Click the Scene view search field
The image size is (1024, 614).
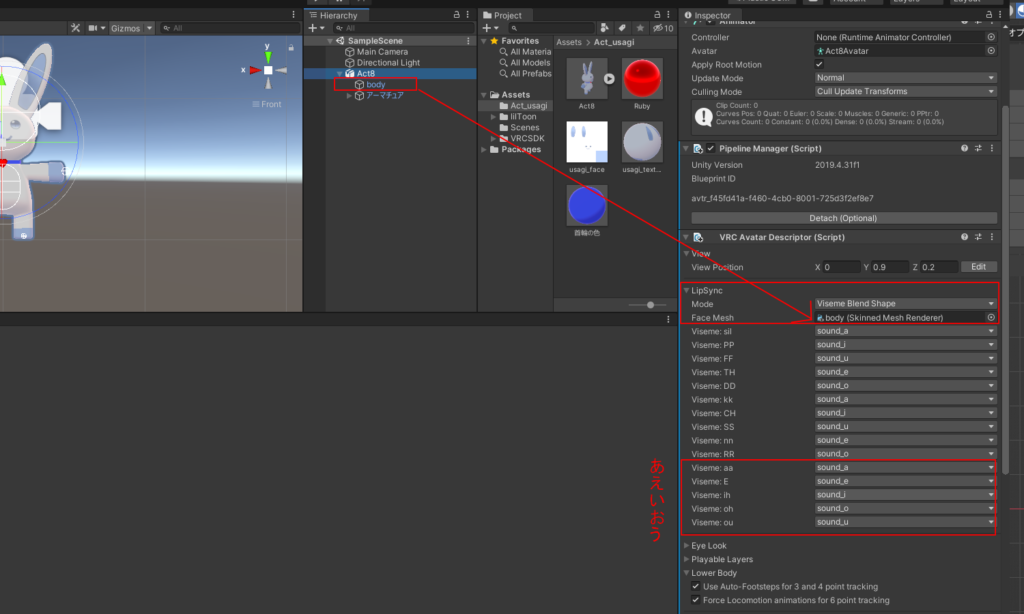tap(230, 28)
